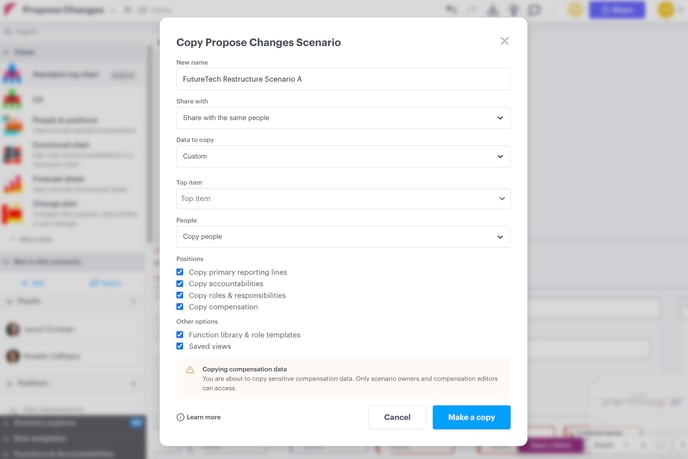Uncheck Copy primary reporting lines
The width and height of the screenshot is (688, 459).
180,272
